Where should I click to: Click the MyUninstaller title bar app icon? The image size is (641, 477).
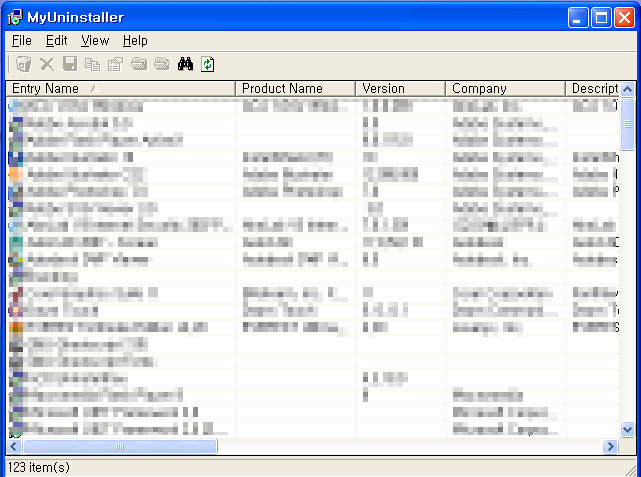coord(15,18)
